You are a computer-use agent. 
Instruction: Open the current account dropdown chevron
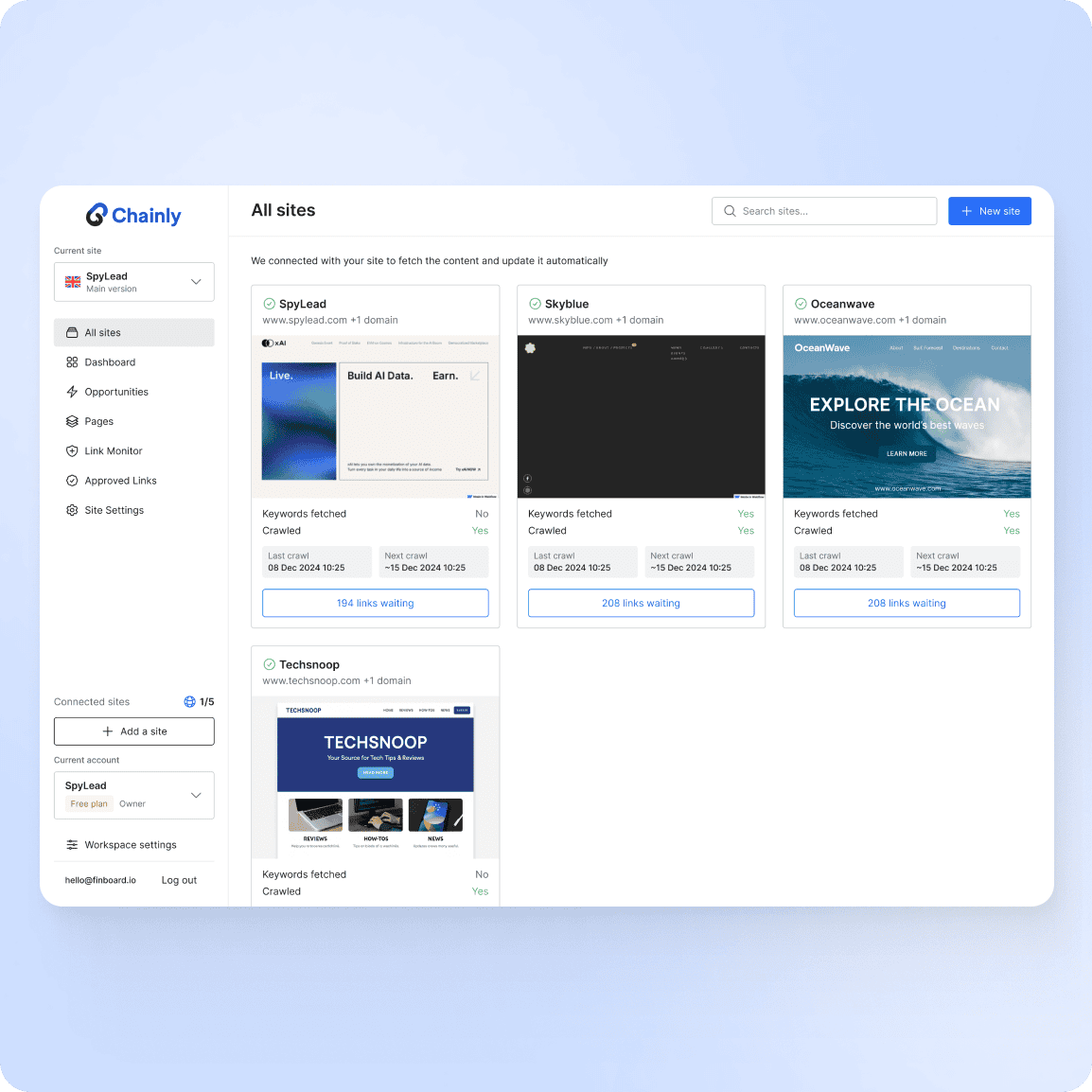[x=196, y=795]
